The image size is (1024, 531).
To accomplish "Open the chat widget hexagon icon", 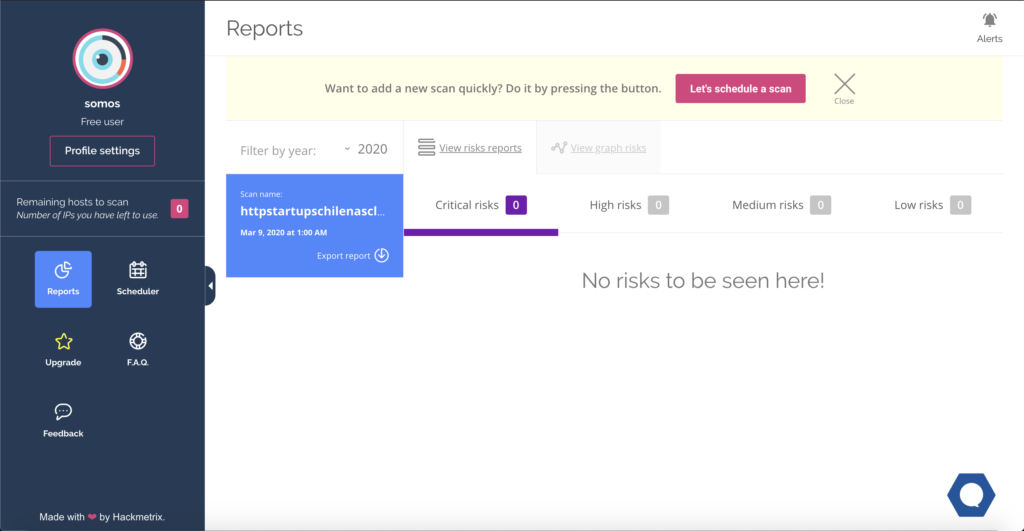I will point(970,492).
